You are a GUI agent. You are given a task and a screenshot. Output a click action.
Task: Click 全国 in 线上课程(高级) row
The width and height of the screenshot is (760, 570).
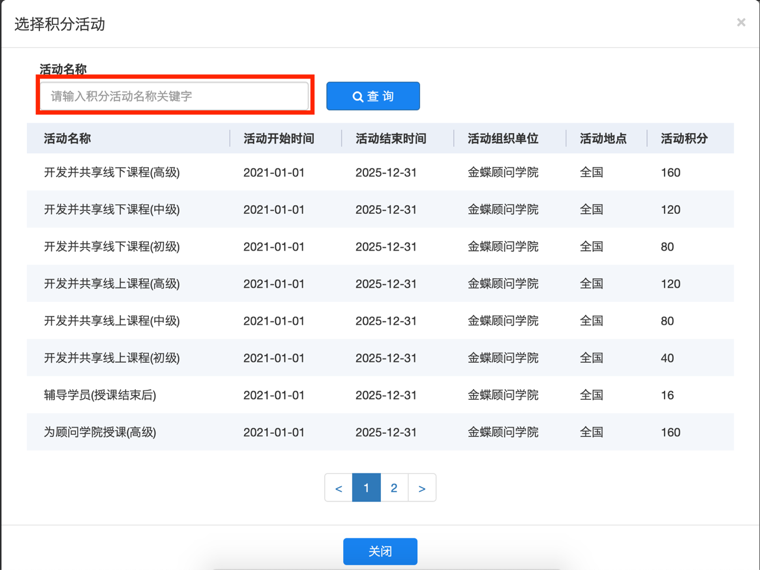coord(591,284)
